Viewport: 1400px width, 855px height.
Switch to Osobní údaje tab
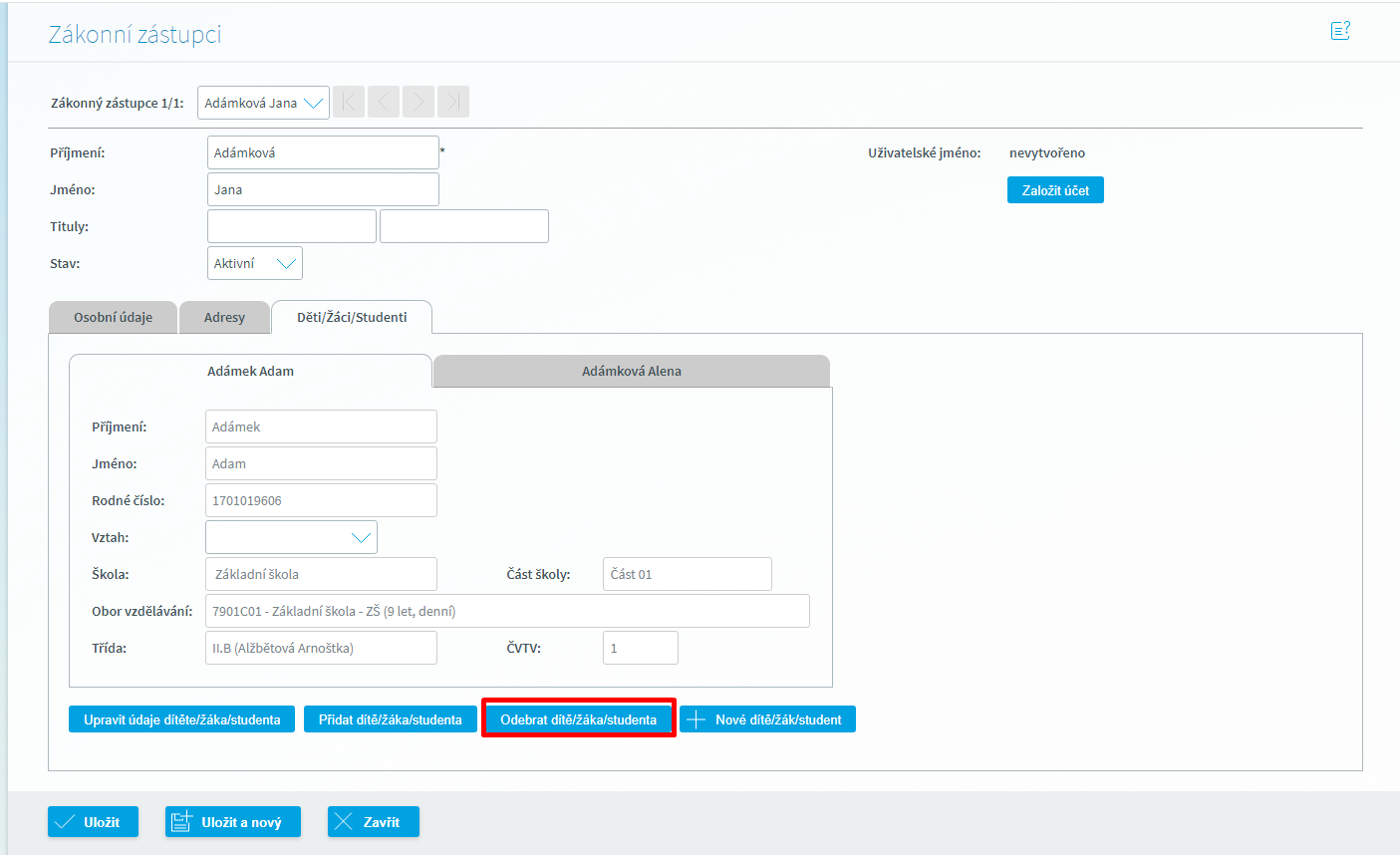pos(113,318)
